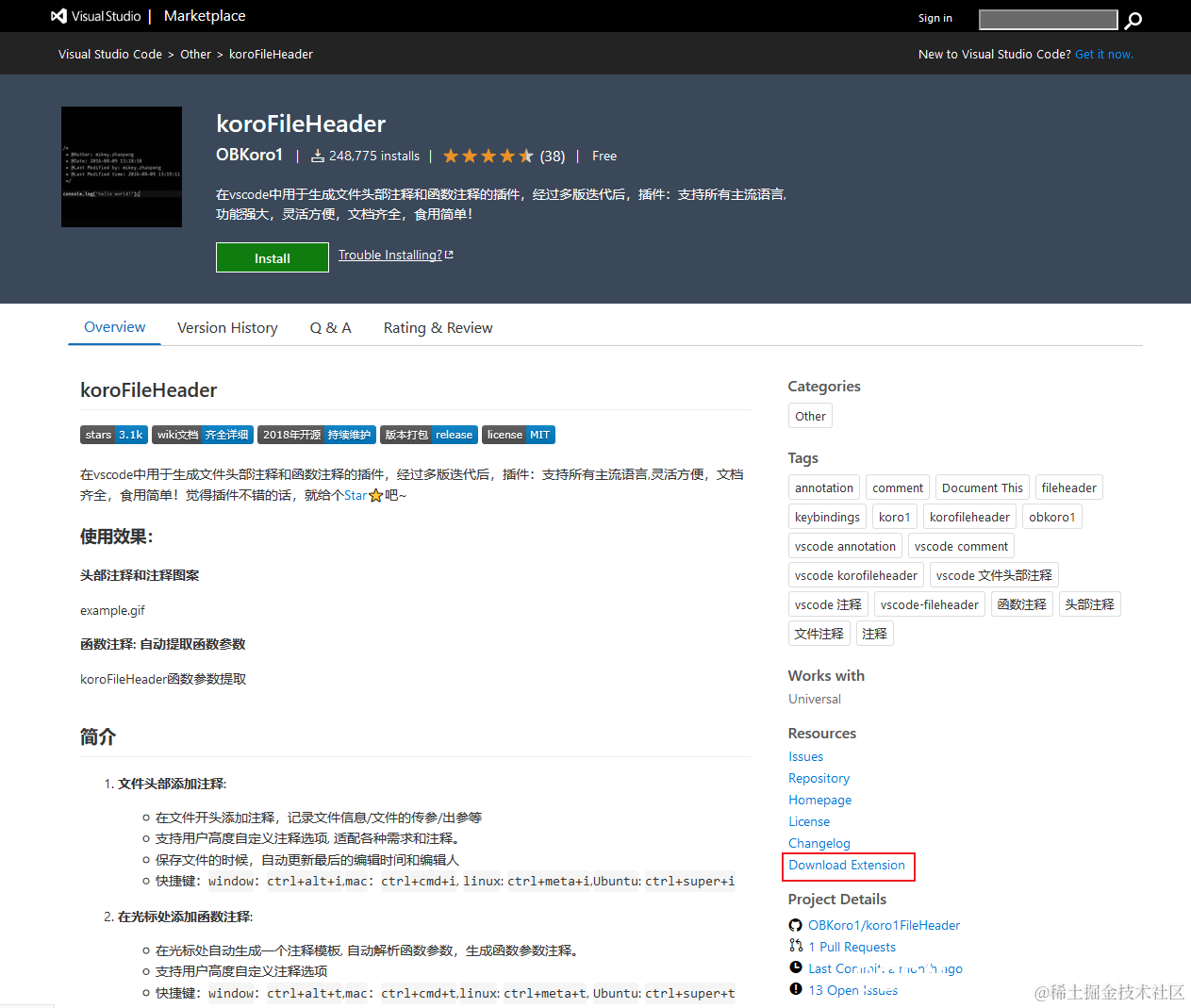Click the wiki文档 badge
The image size is (1191, 1008).
pos(203,435)
